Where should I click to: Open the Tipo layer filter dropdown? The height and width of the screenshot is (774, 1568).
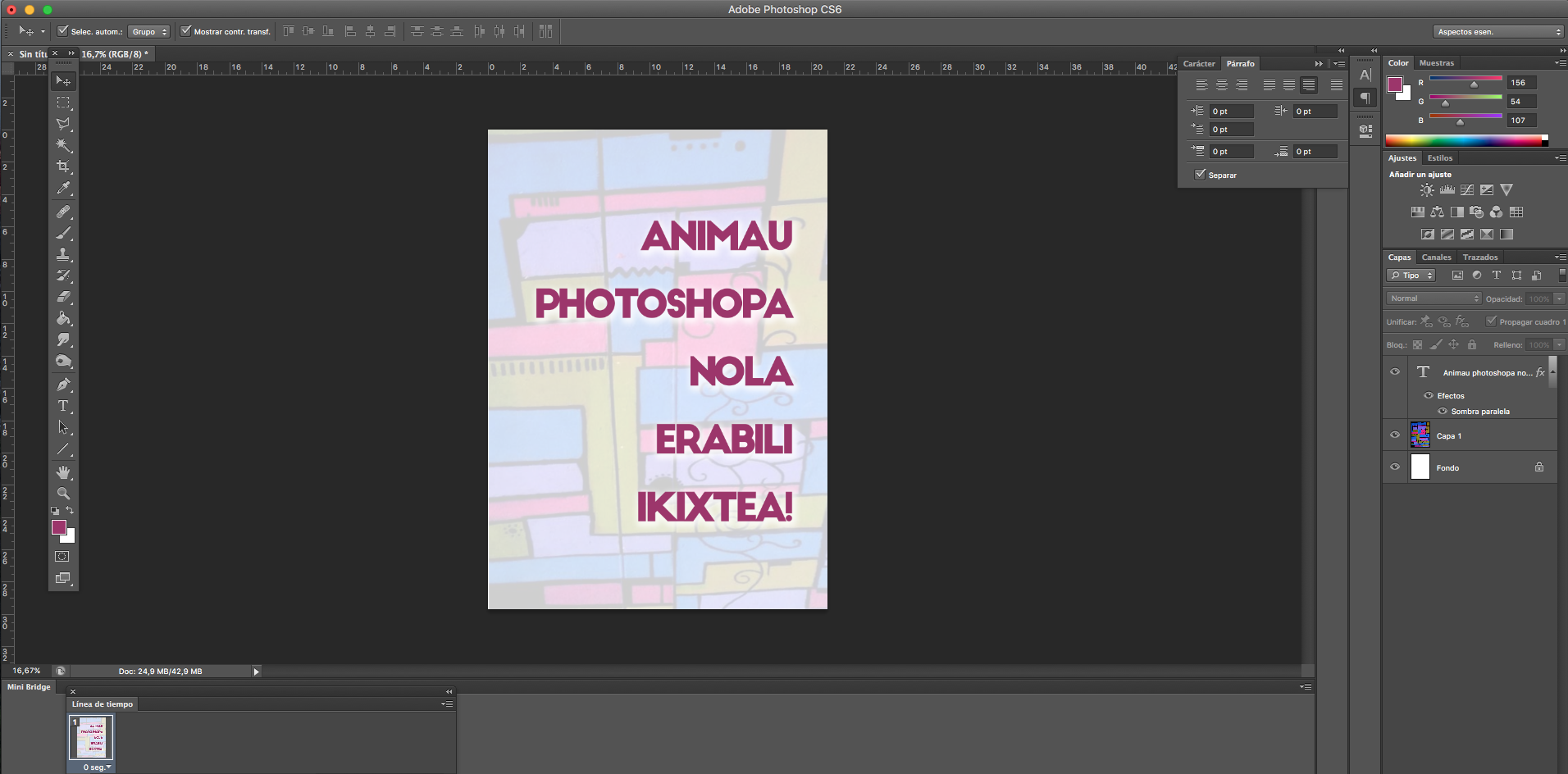1411,275
